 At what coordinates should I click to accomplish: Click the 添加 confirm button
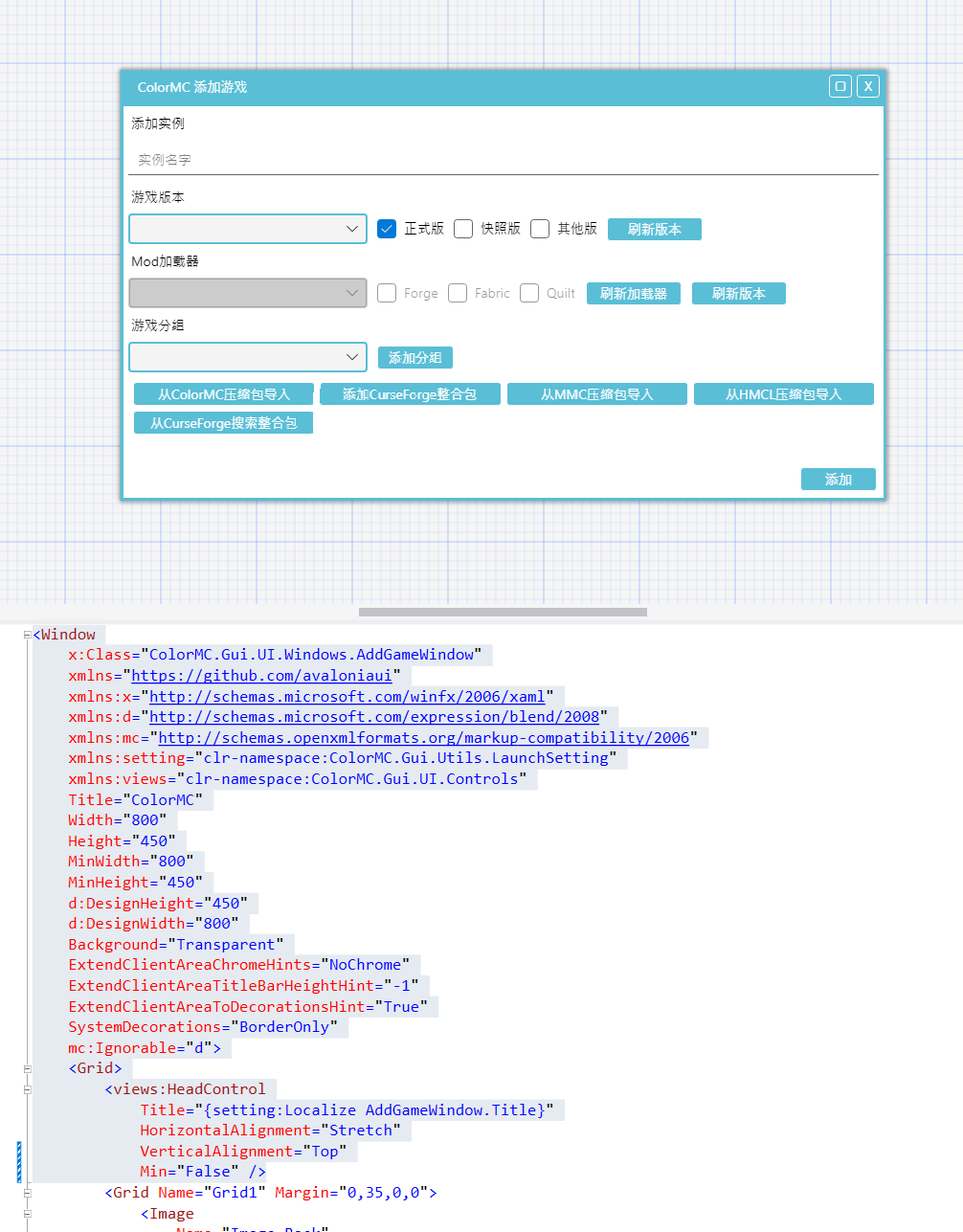(x=838, y=479)
